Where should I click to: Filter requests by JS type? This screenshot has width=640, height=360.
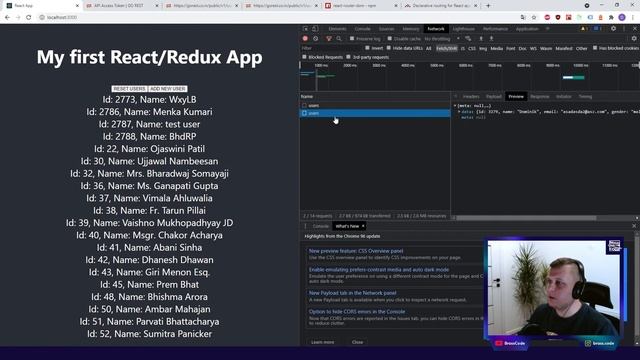tap(462, 48)
